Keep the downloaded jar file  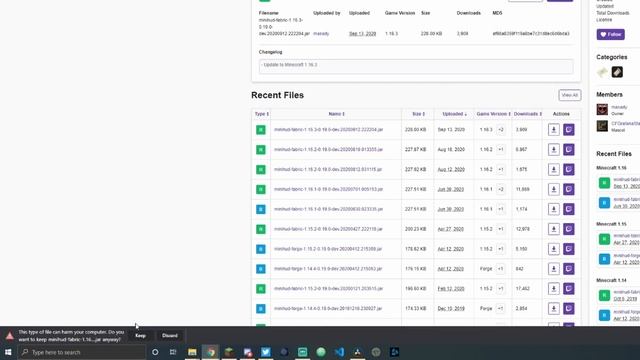coord(140,336)
